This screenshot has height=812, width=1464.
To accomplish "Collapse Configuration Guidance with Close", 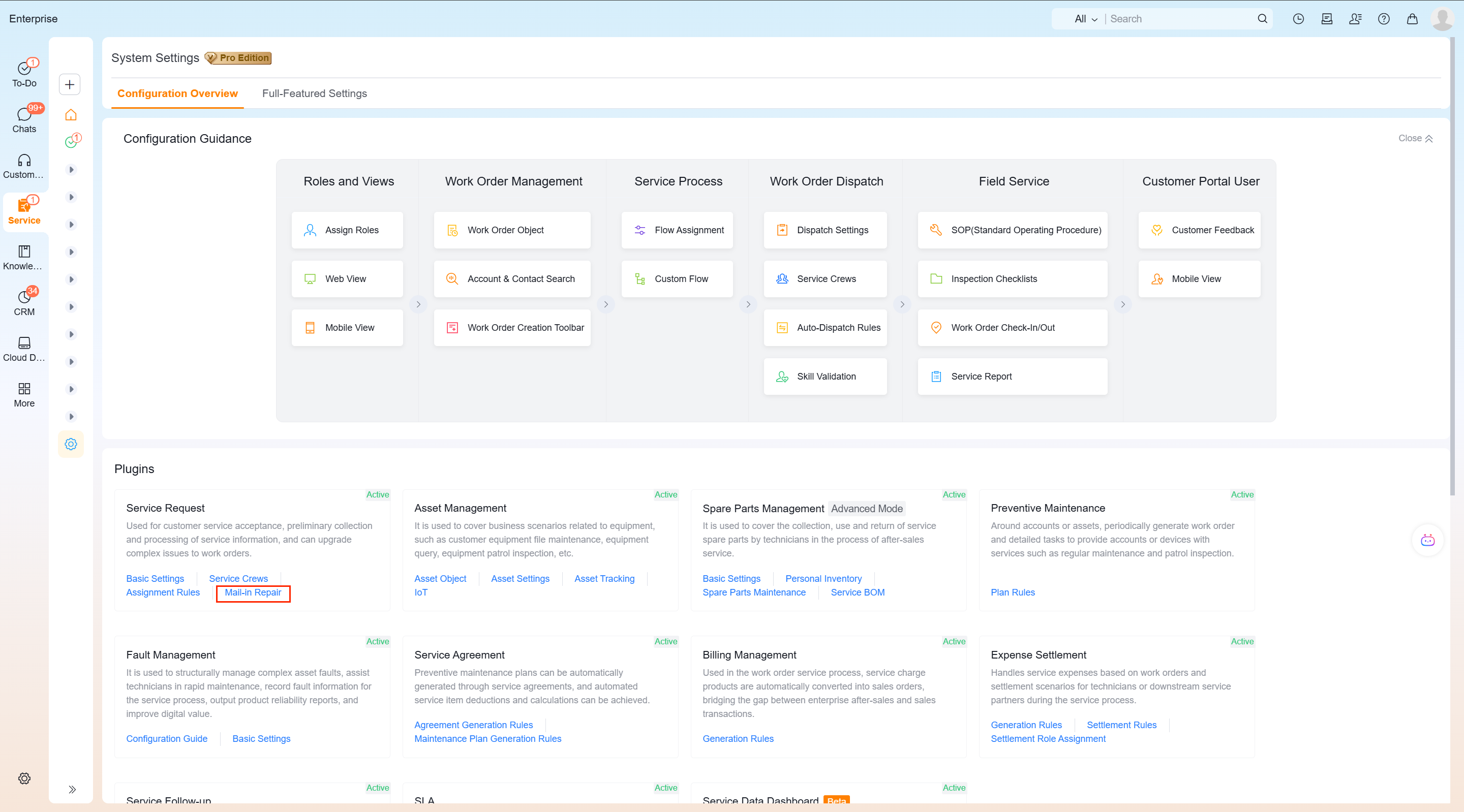I will (x=1416, y=138).
